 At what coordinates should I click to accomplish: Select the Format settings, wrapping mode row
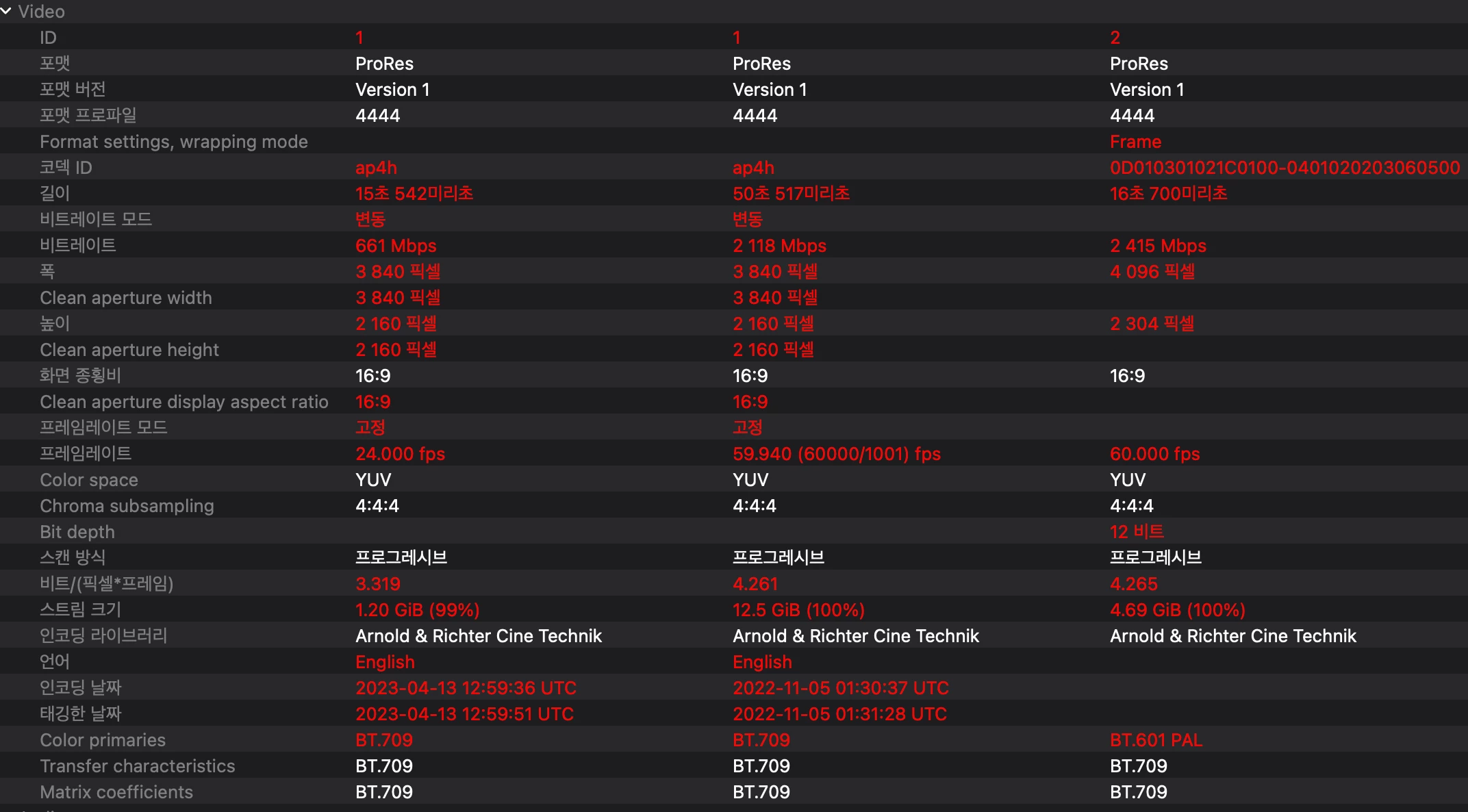pyautogui.click(x=173, y=142)
